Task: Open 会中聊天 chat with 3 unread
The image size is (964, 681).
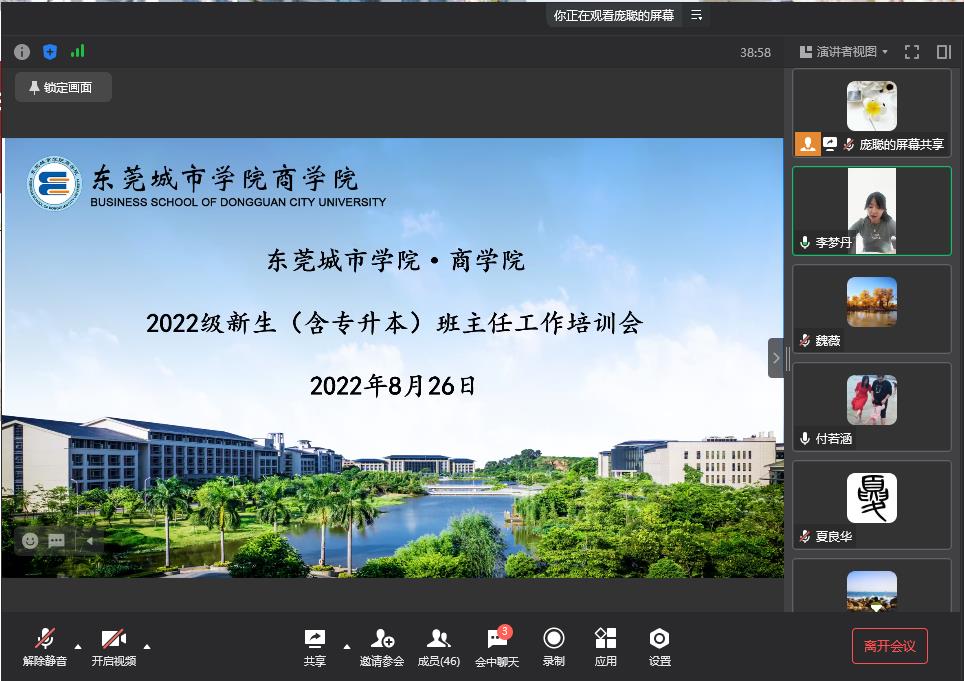Action: [x=497, y=647]
